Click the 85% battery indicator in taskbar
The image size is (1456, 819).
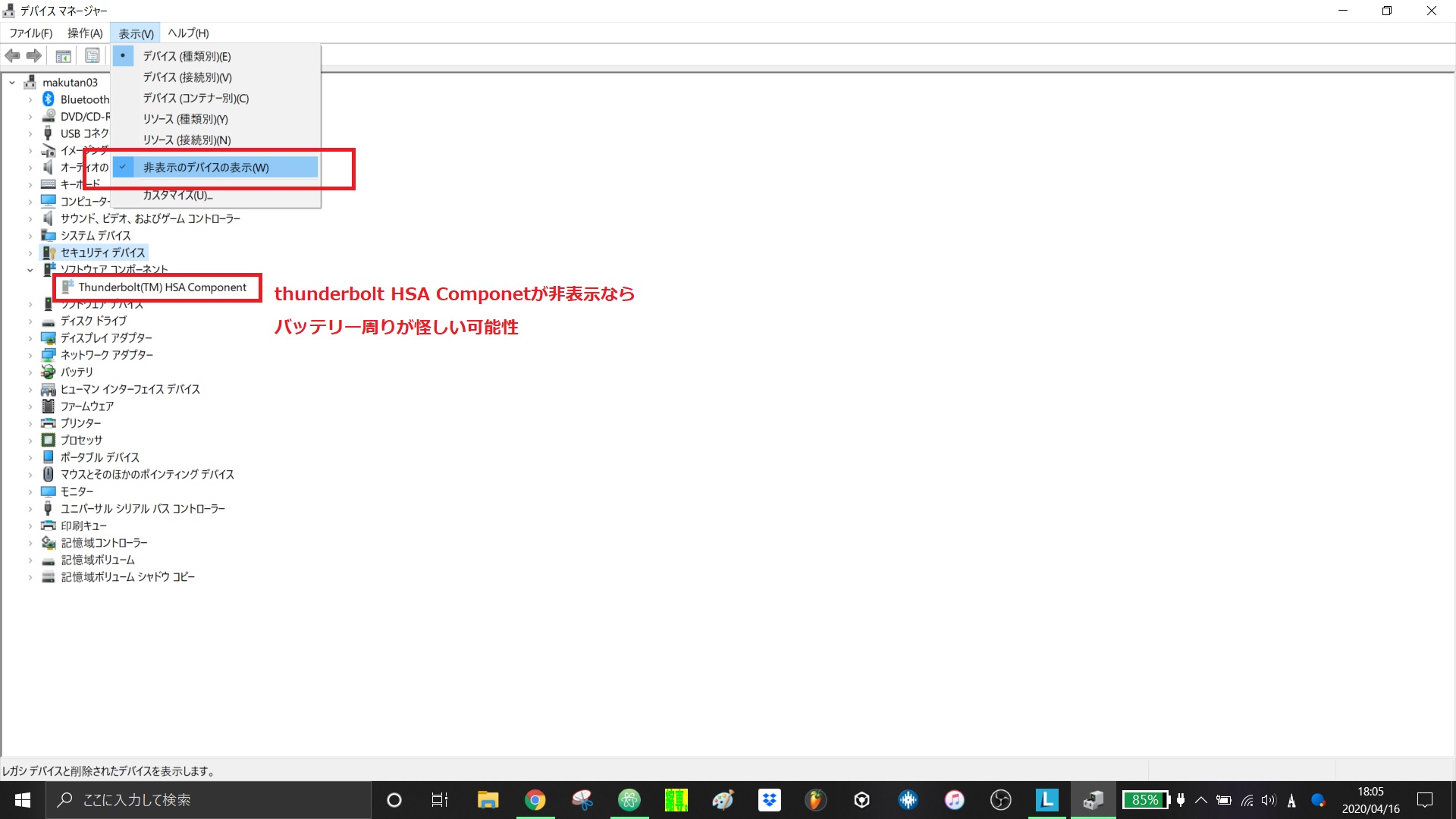[x=1144, y=800]
